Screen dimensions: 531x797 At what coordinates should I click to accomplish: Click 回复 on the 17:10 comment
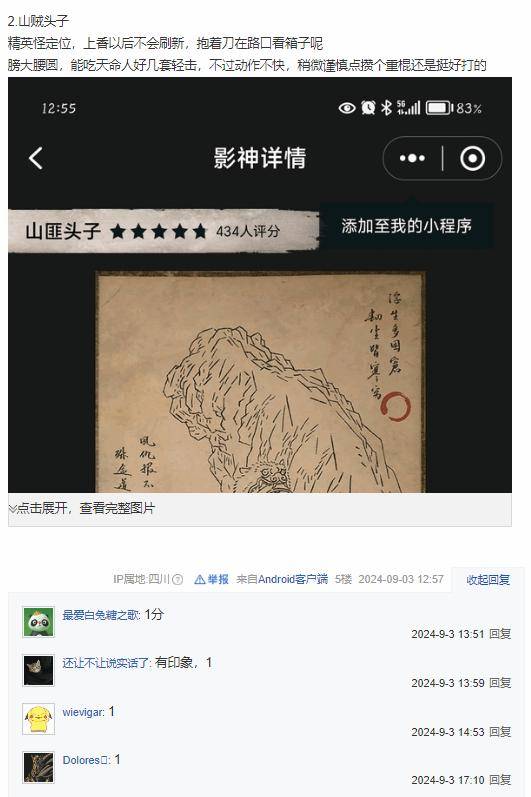[x=500, y=780]
